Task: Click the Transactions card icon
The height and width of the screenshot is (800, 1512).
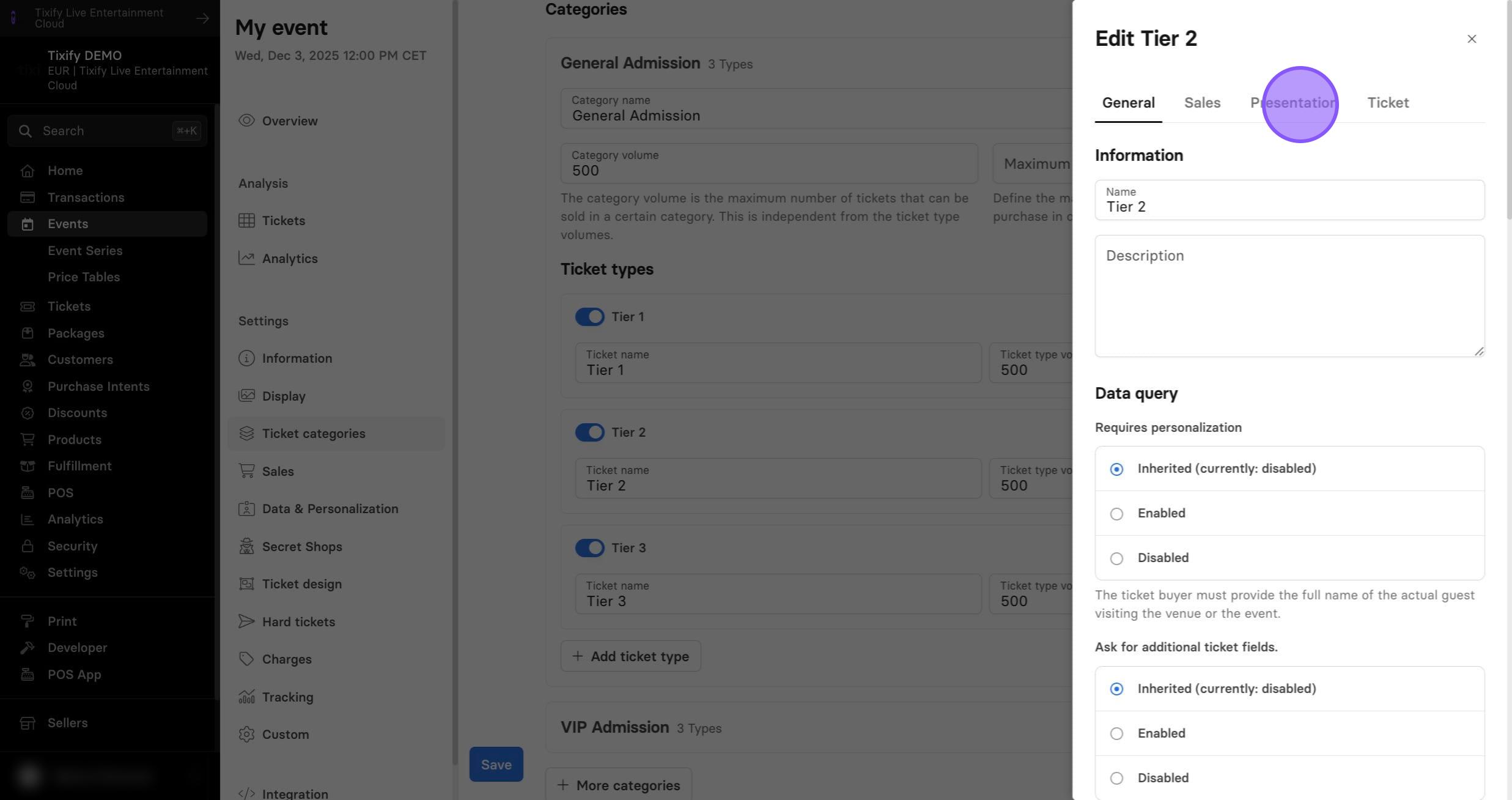Action: [27, 198]
